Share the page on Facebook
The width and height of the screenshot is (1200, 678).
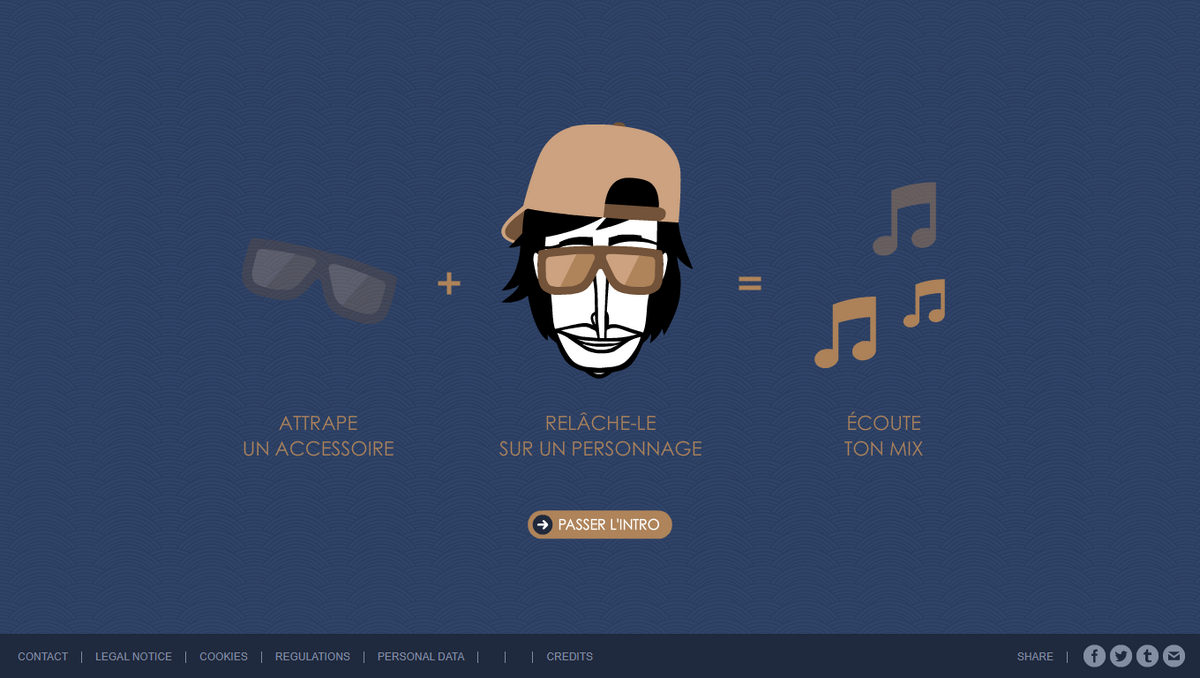[x=1094, y=656]
